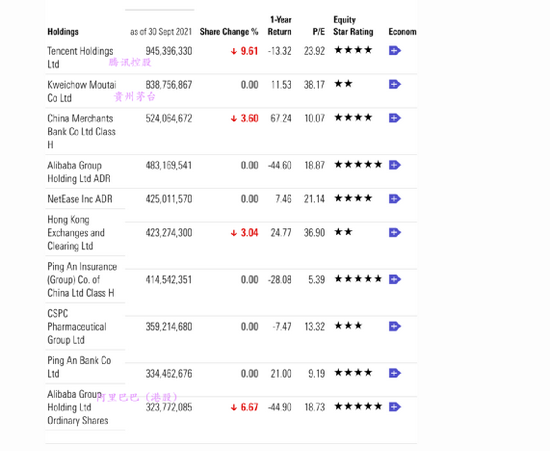Screen dimensions: 550x451
Task: Click the P/E value 38.17
Action: coord(314,85)
